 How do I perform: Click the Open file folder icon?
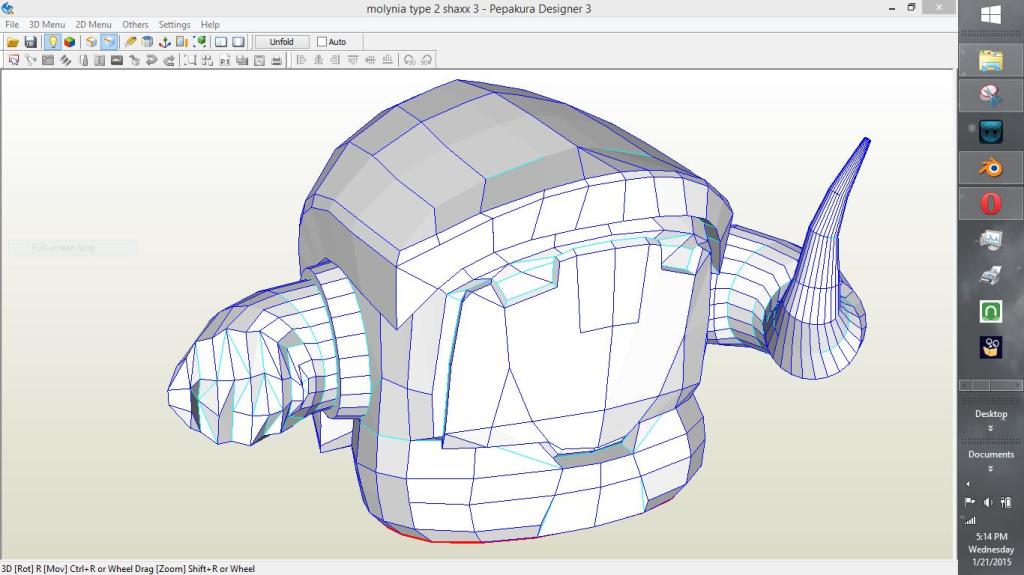13,42
